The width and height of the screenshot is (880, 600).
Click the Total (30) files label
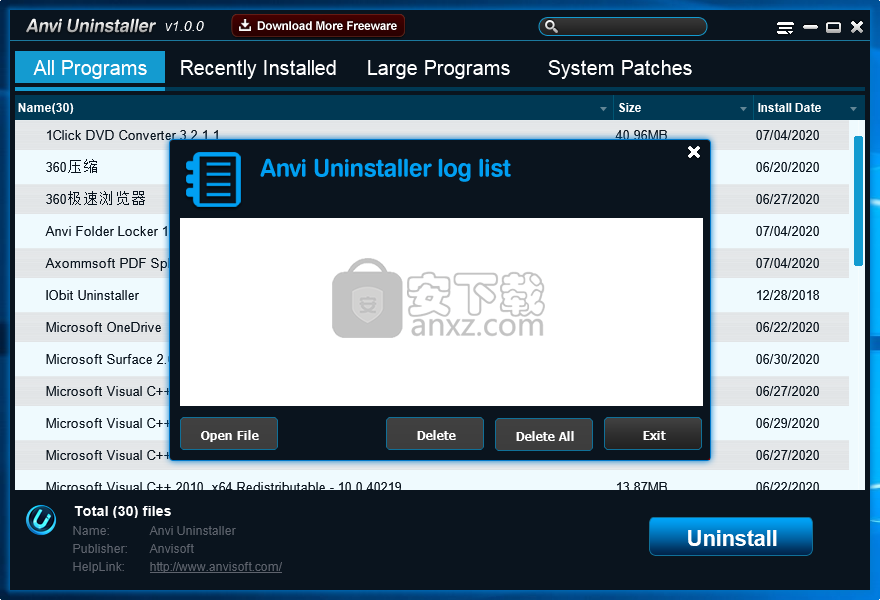(x=123, y=511)
